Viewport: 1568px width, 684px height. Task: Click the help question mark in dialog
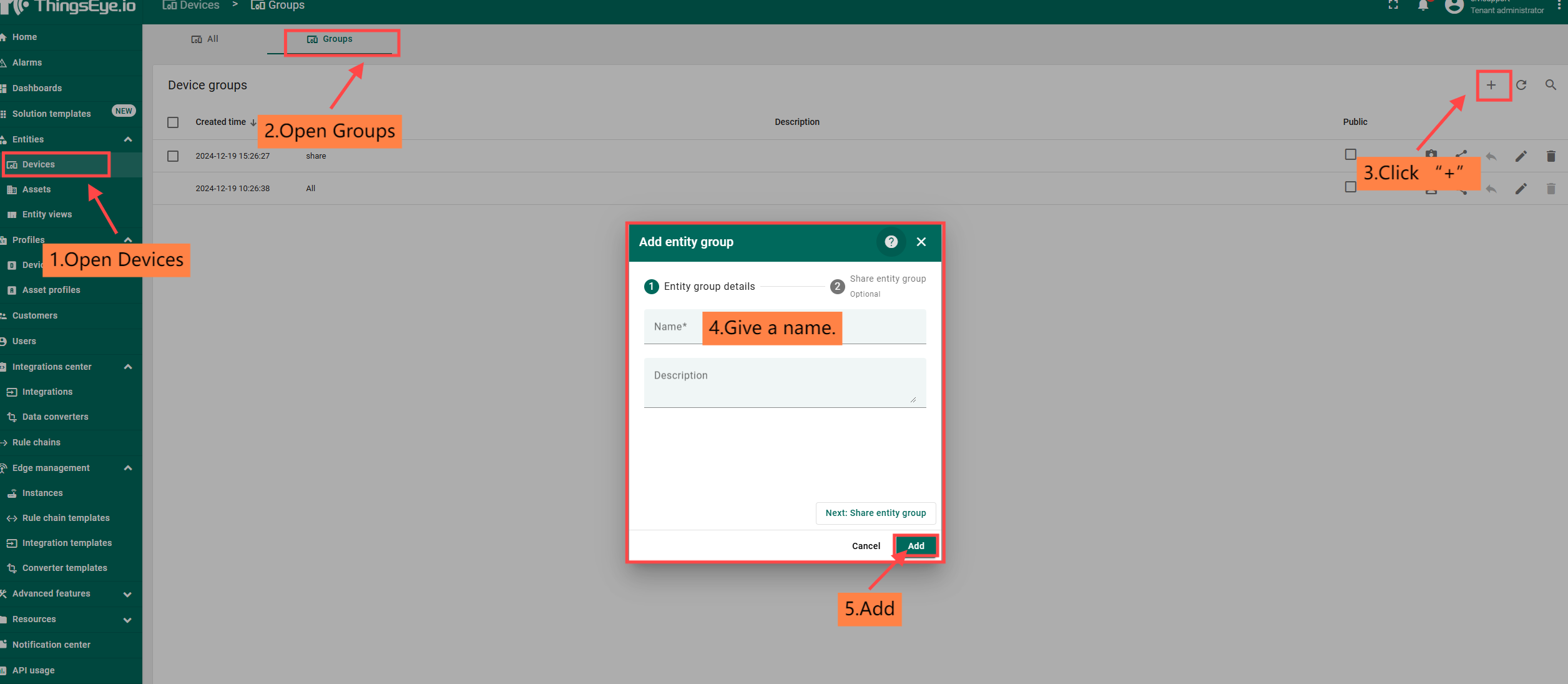(891, 242)
